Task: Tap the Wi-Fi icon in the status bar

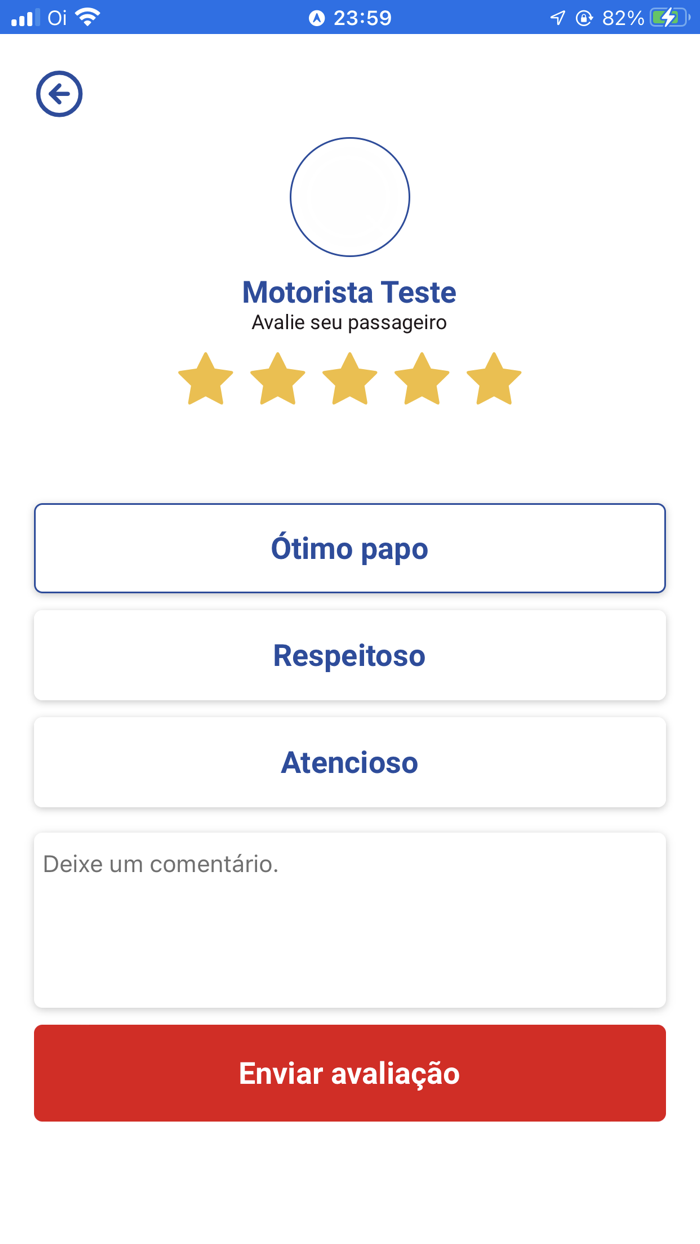Action: click(x=87, y=16)
